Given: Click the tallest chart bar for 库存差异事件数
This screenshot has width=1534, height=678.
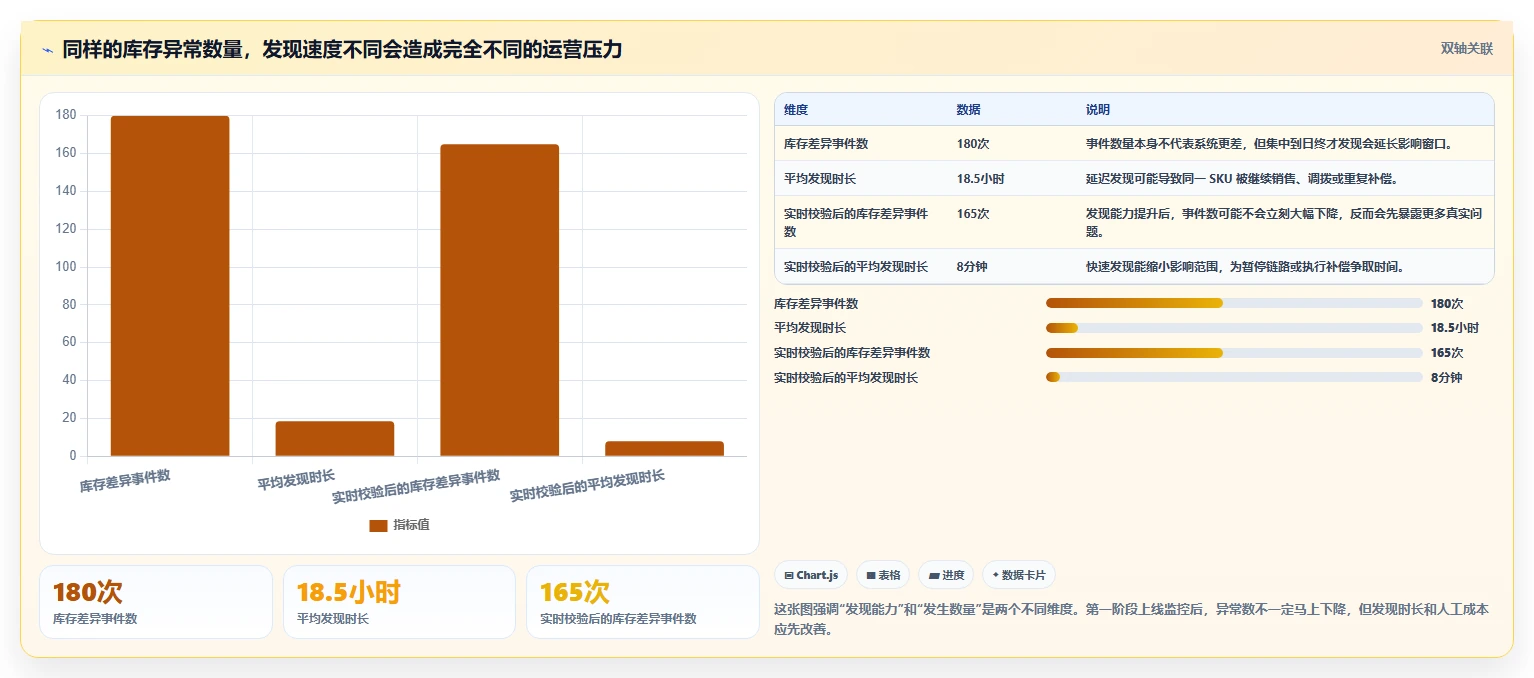Looking at the screenshot, I should (x=170, y=286).
